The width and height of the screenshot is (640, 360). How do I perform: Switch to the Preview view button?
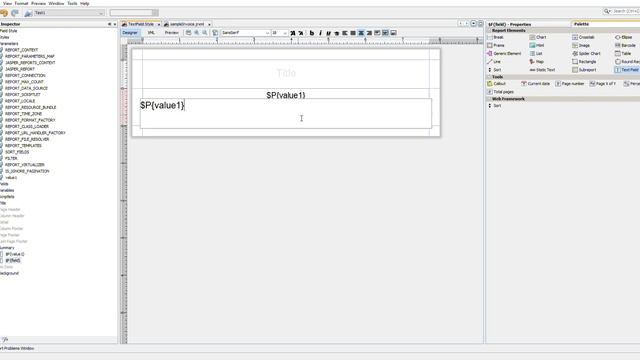[x=171, y=33]
